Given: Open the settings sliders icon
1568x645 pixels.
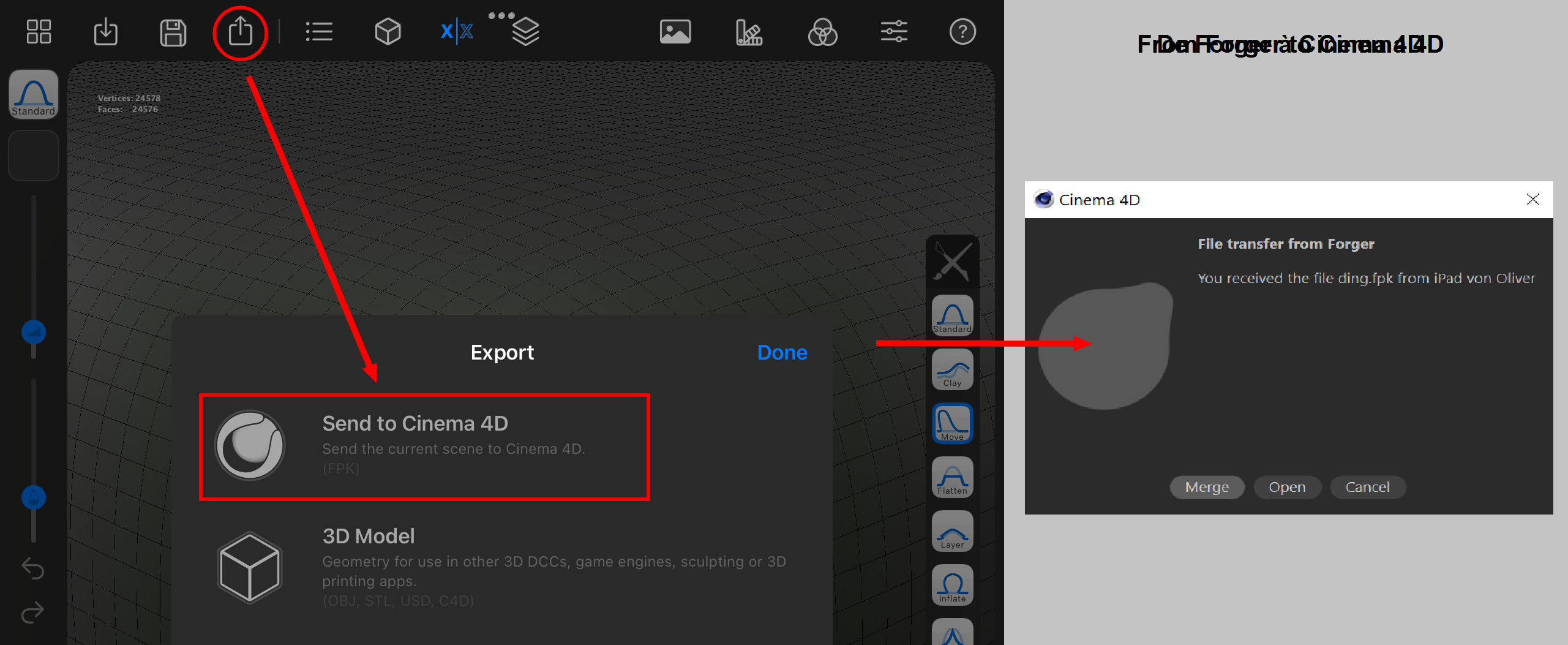Looking at the screenshot, I should 894,32.
